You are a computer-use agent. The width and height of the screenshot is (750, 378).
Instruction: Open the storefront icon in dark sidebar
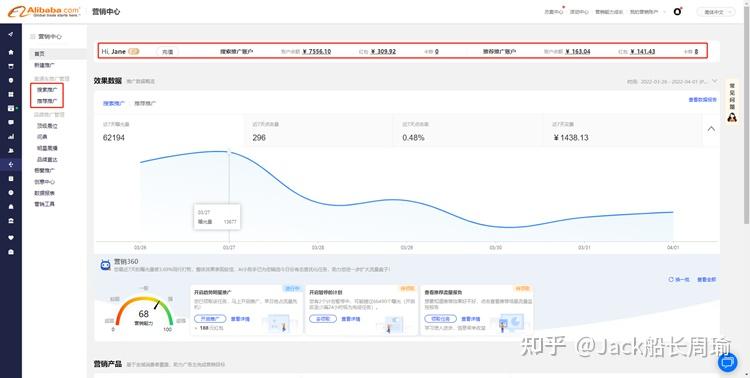[x=11, y=66]
